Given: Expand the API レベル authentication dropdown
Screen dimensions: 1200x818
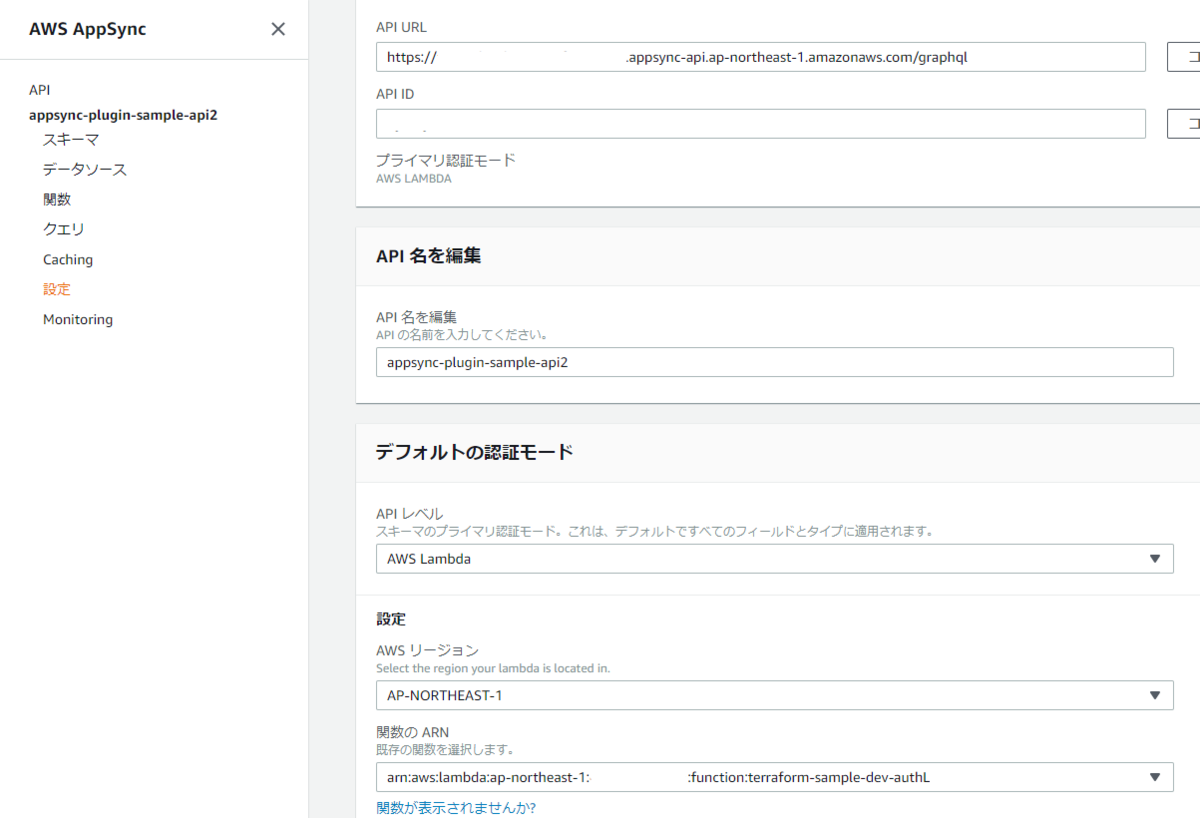Looking at the screenshot, I should [x=1155, y=558].
